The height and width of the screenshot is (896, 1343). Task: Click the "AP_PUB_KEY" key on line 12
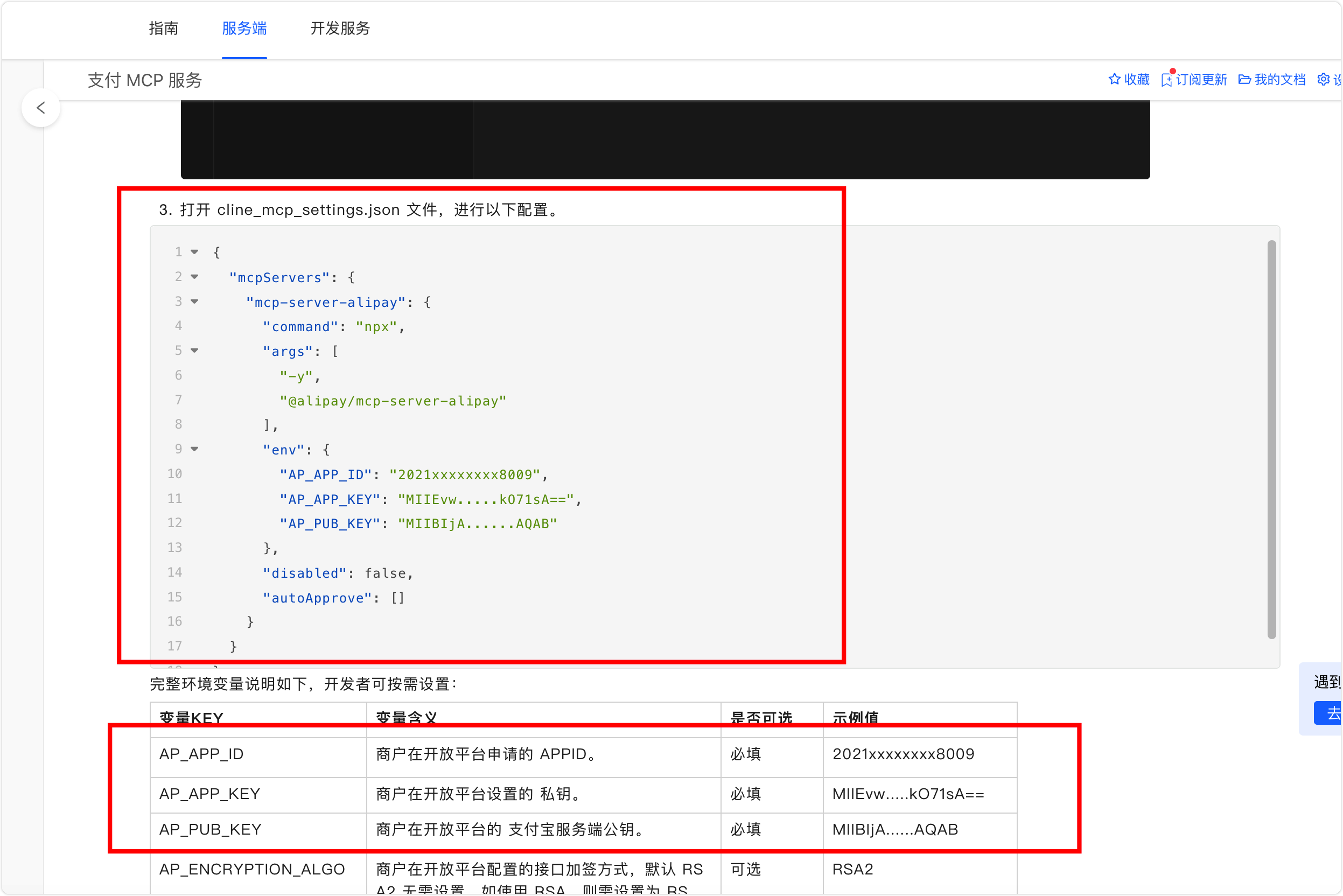[330, 524]
